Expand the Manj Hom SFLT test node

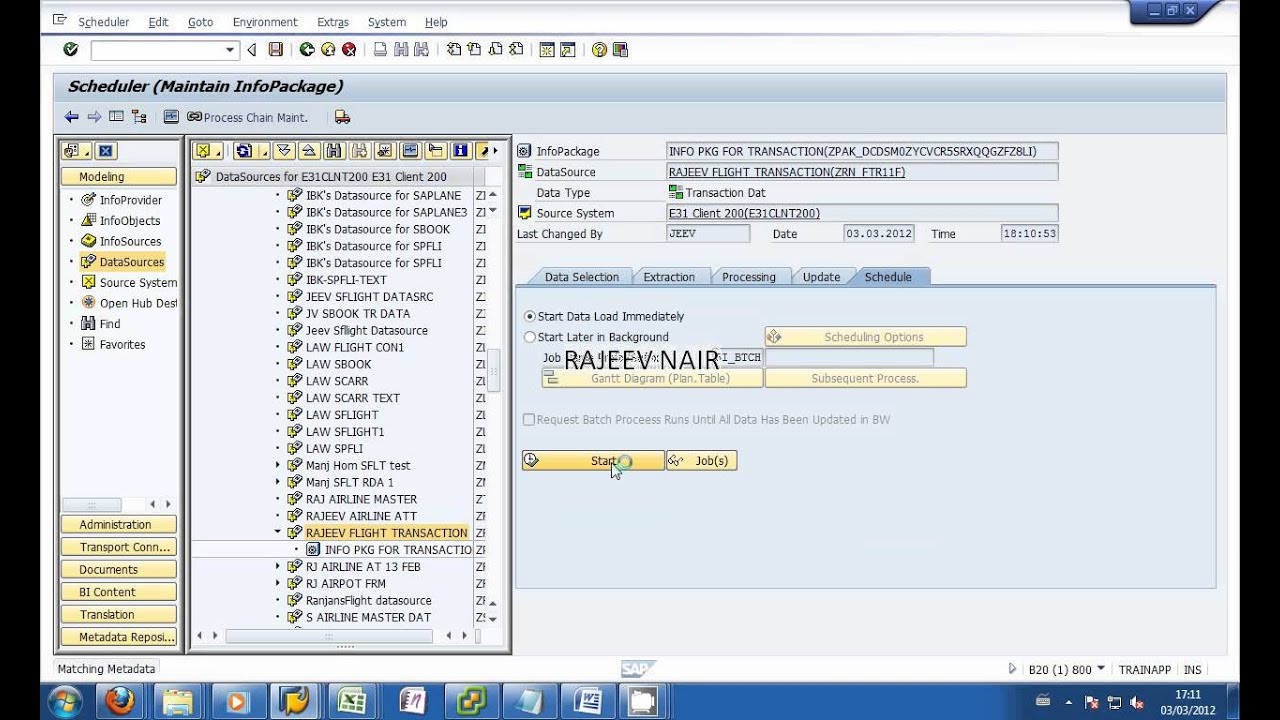(x=279, y=465)
